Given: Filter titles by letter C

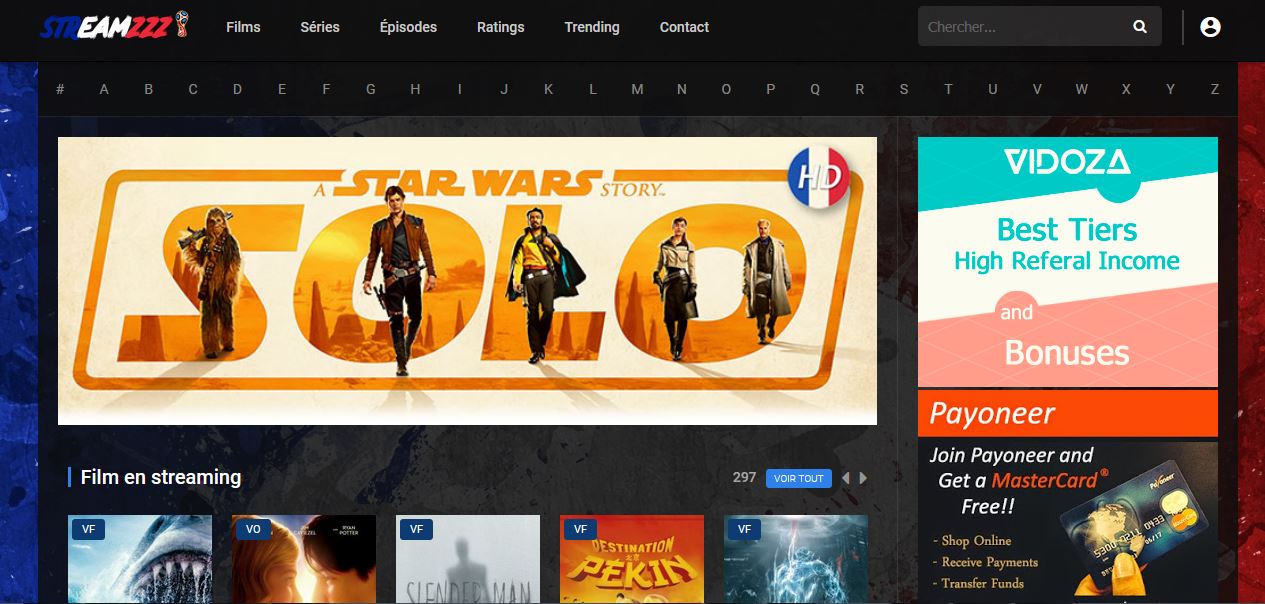Looking at the screenshot, I should click(x=193, y=89).
